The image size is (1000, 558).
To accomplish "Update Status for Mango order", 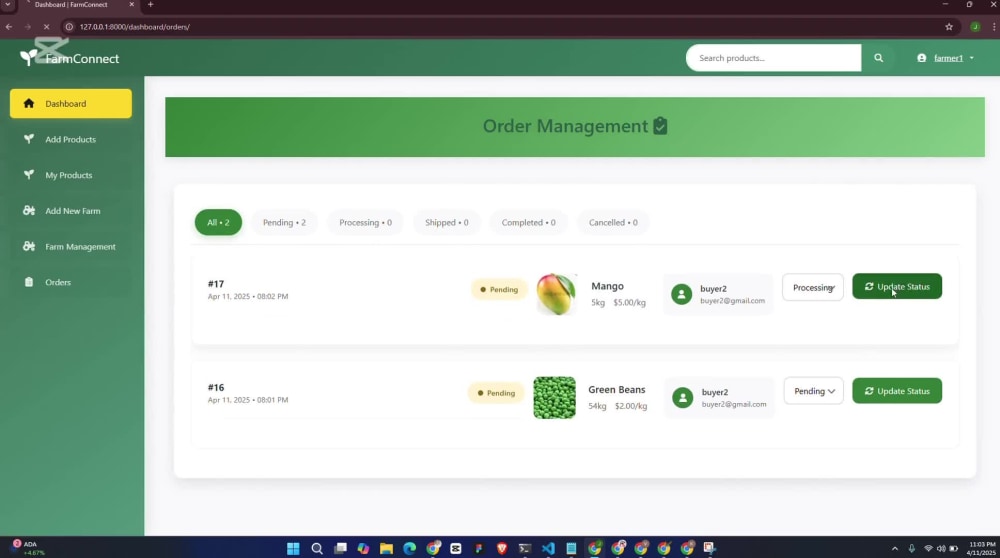I will tap(897, 286).
